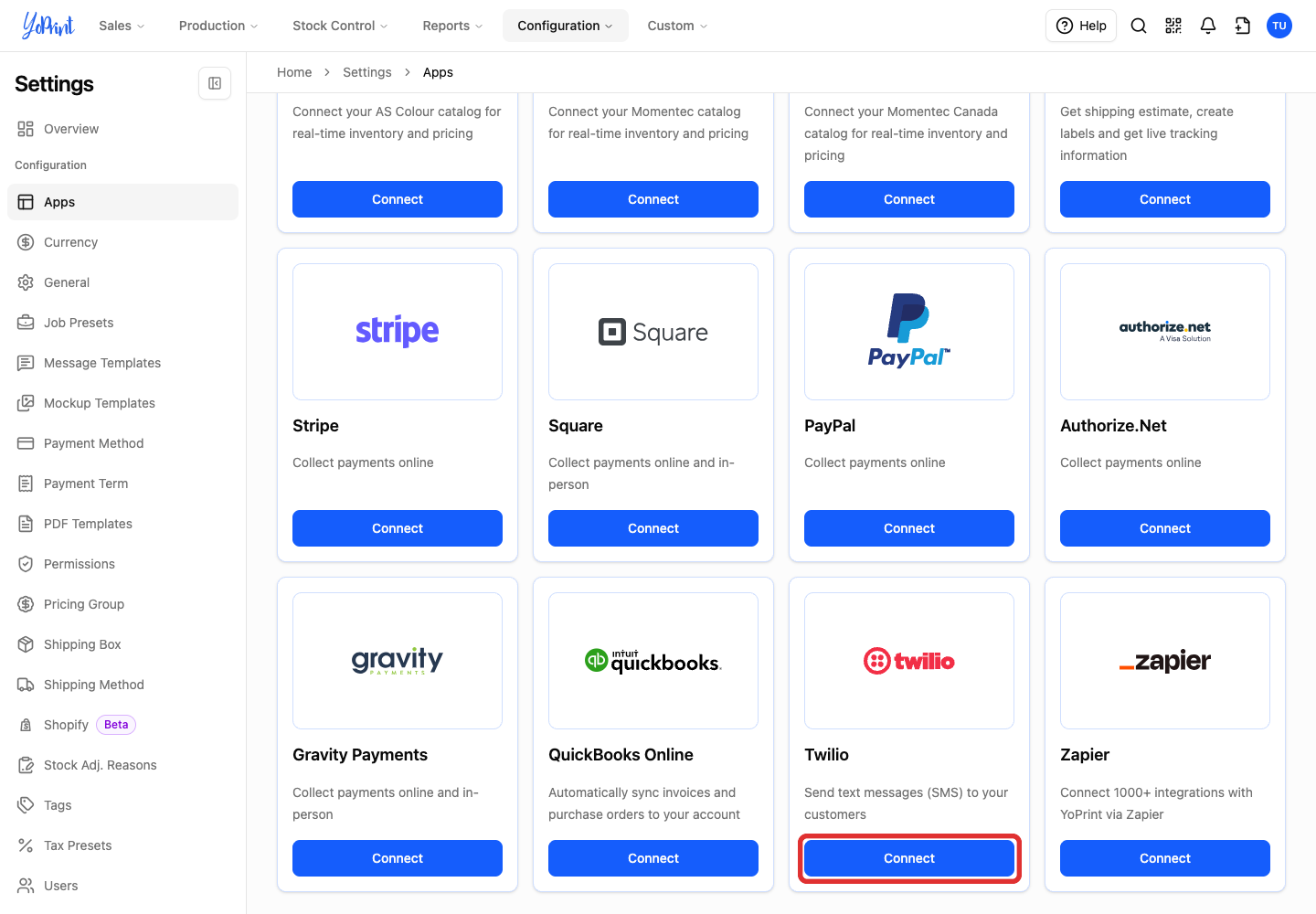Click the Mockup Templates image icon
Viewport: 1316px width, 914px height.
(26, 403)
